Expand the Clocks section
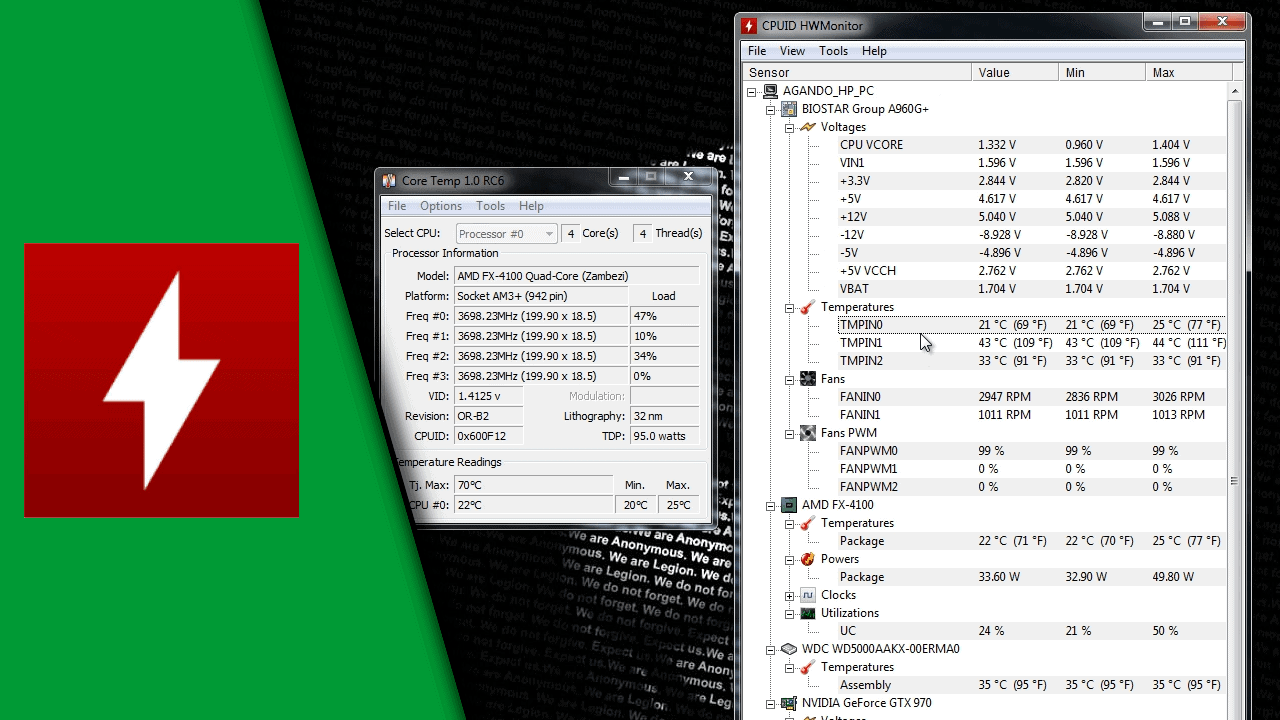This screenshot has width=1280, height=720. tap(790, 595)
